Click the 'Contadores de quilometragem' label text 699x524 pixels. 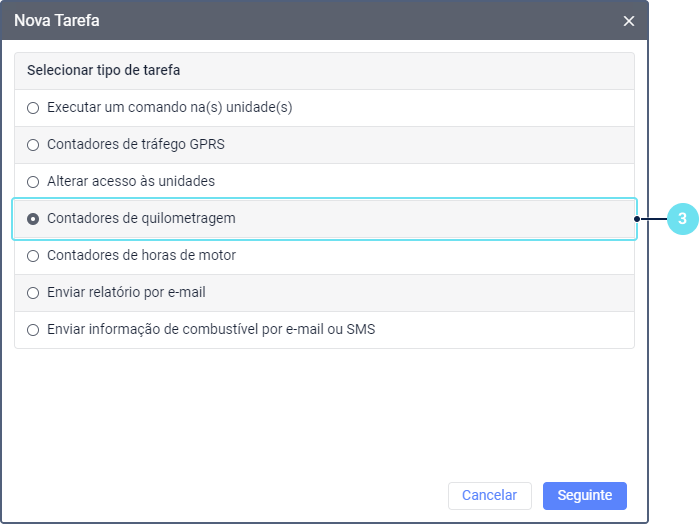[141, 218]
